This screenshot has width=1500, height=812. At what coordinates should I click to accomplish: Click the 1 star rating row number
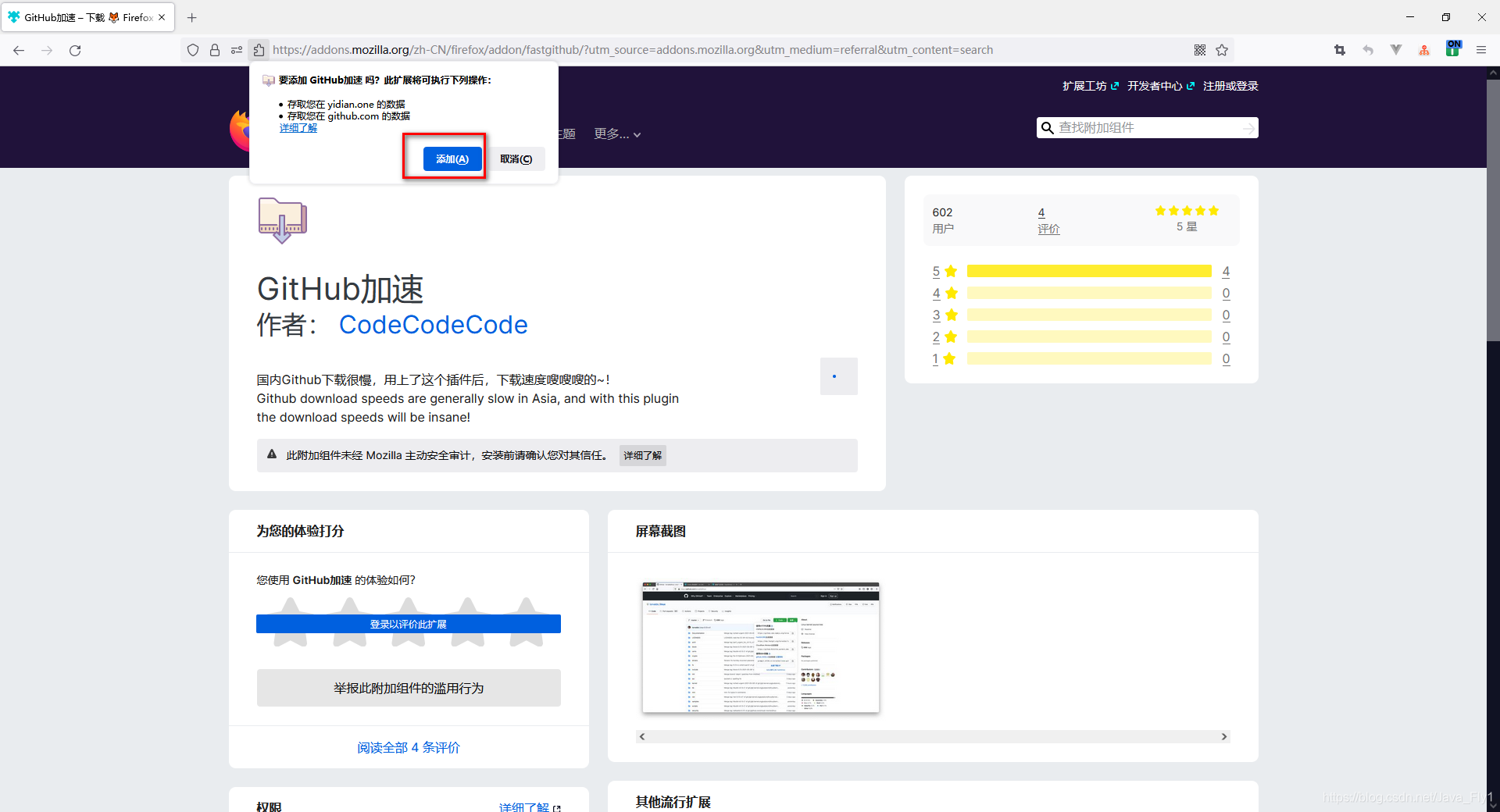pyautogui.click(x=935, y=358)
